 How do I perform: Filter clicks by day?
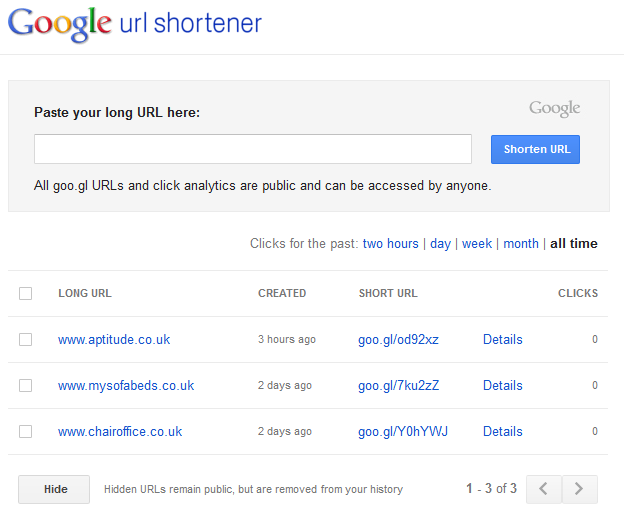(x=440, y=244)
